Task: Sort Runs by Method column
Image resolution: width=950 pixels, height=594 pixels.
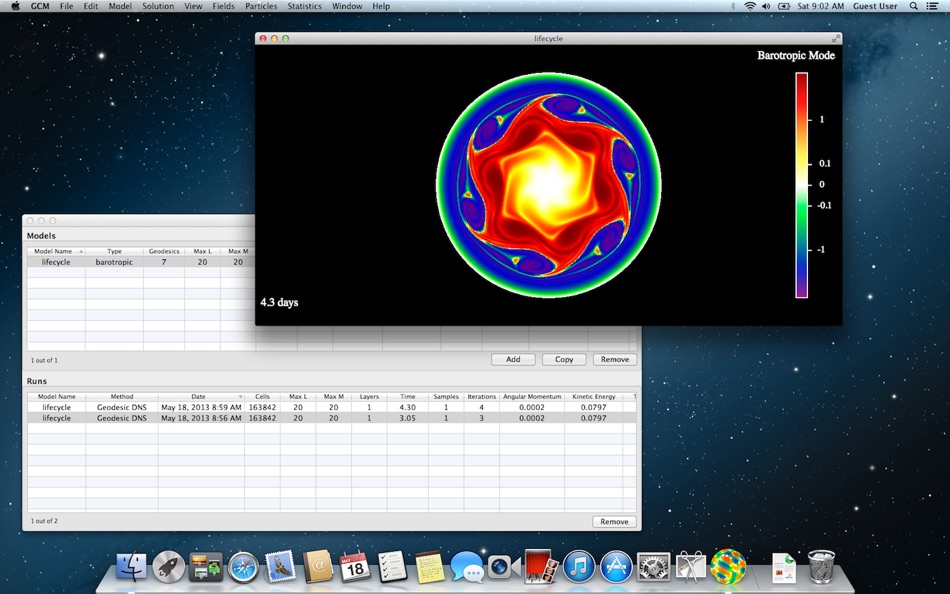Action: coord(122,396)
